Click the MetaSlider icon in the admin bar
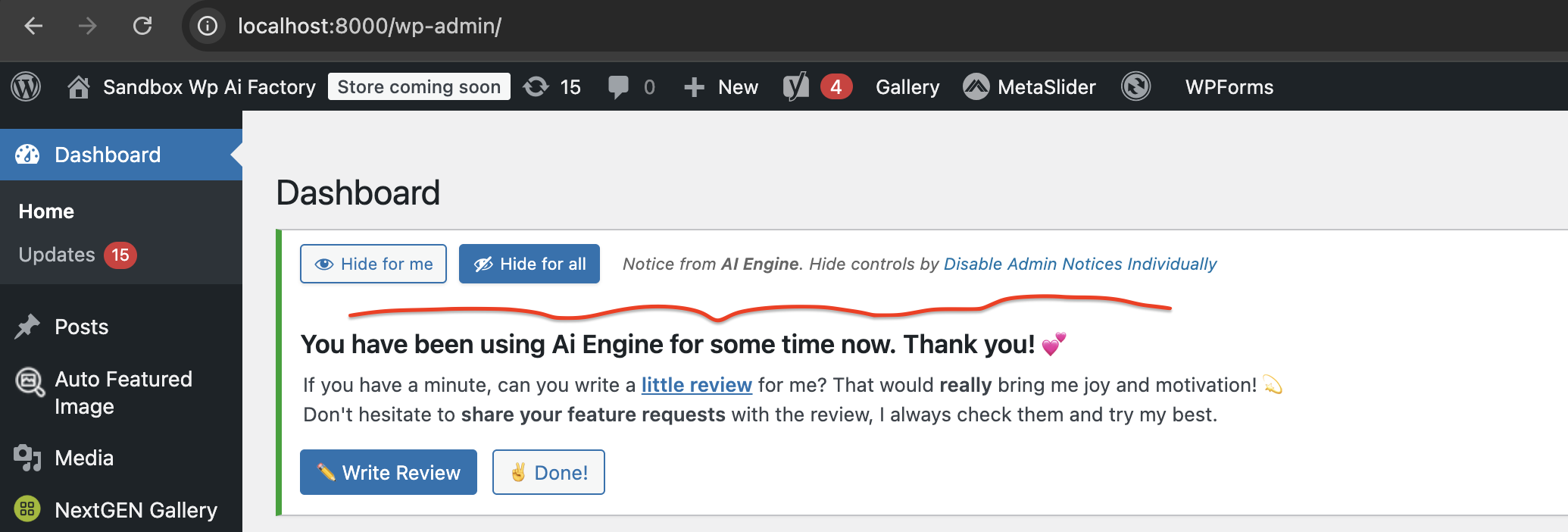This screenshot has height=532, width=1568. coord(976,86)
